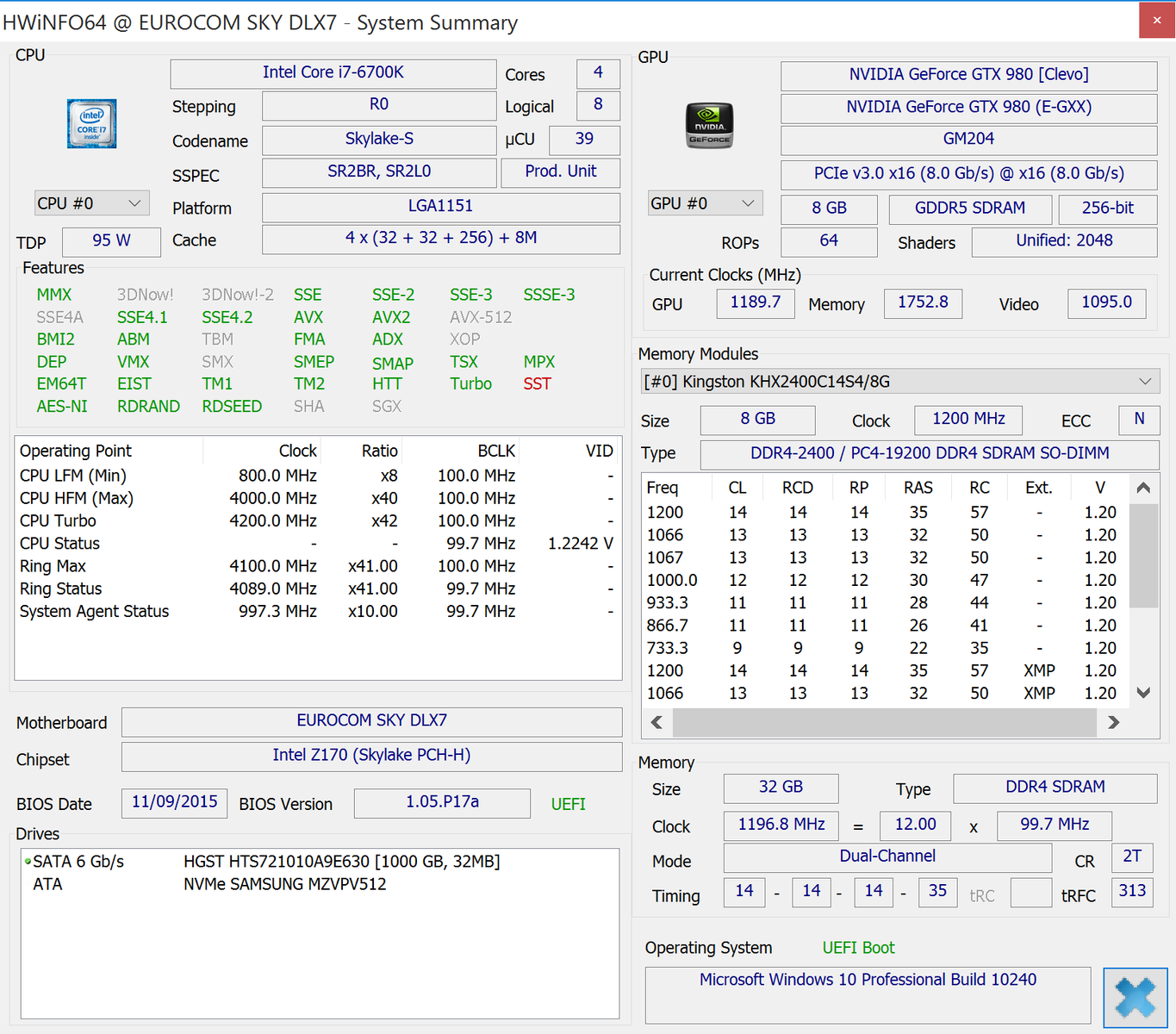
Task: Click the blue X close icon button
Action: click(x=1136, y=999)
